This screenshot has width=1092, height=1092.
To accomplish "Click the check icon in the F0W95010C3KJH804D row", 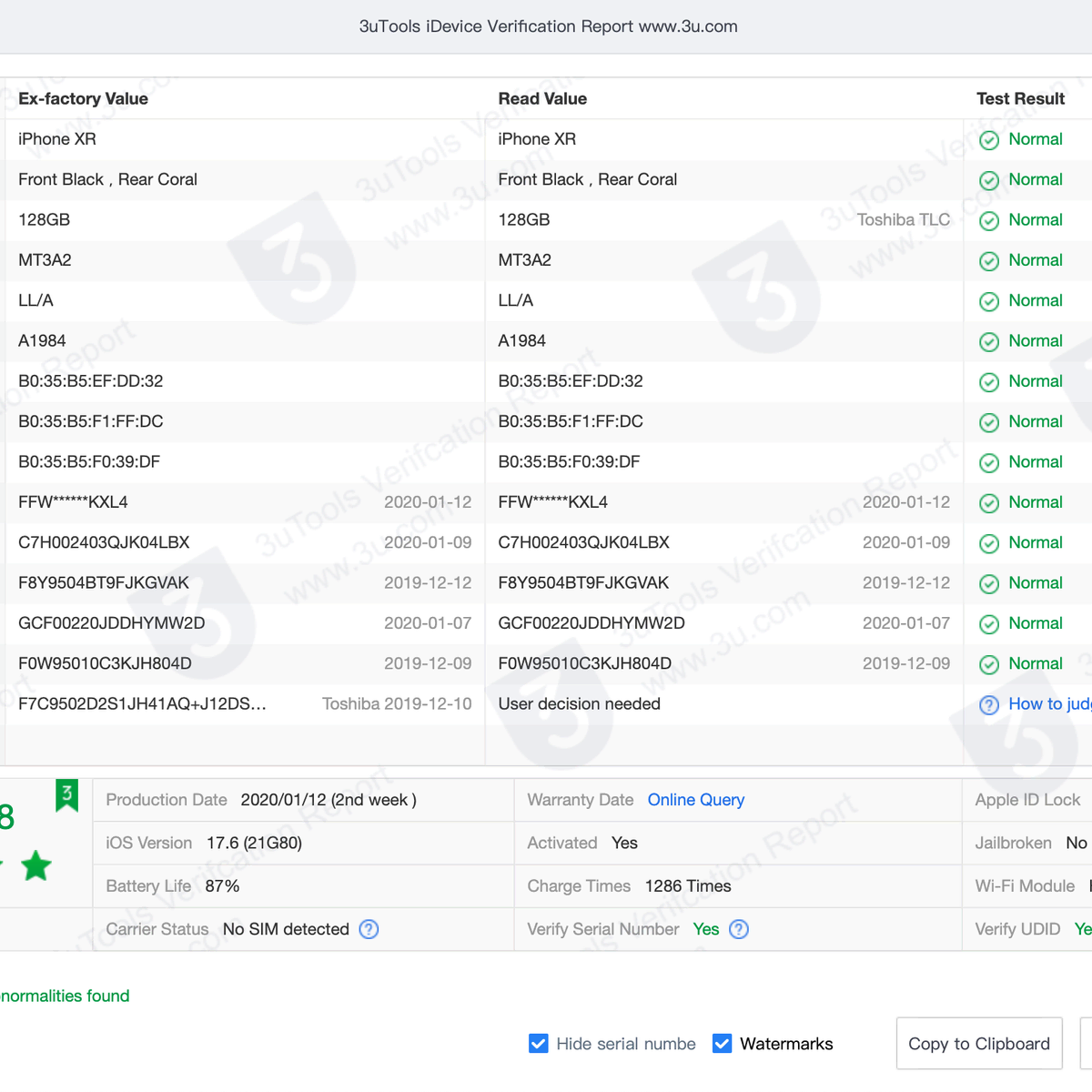I will click(x=989, y=664).
